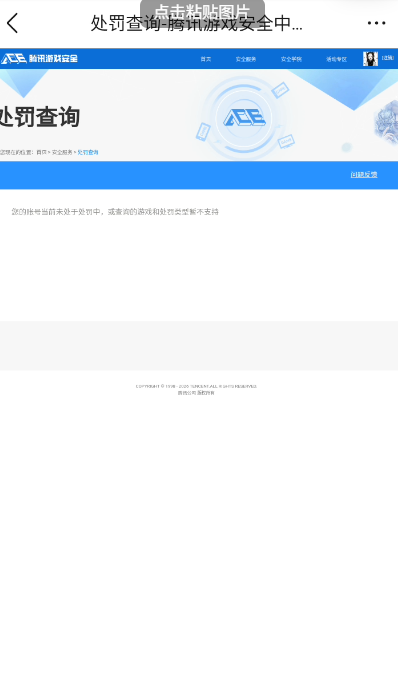Viewport: 398px width, 685px height.
Task: Open the 问题反馈 link in blue bar
Action: (x=364, y=174)
